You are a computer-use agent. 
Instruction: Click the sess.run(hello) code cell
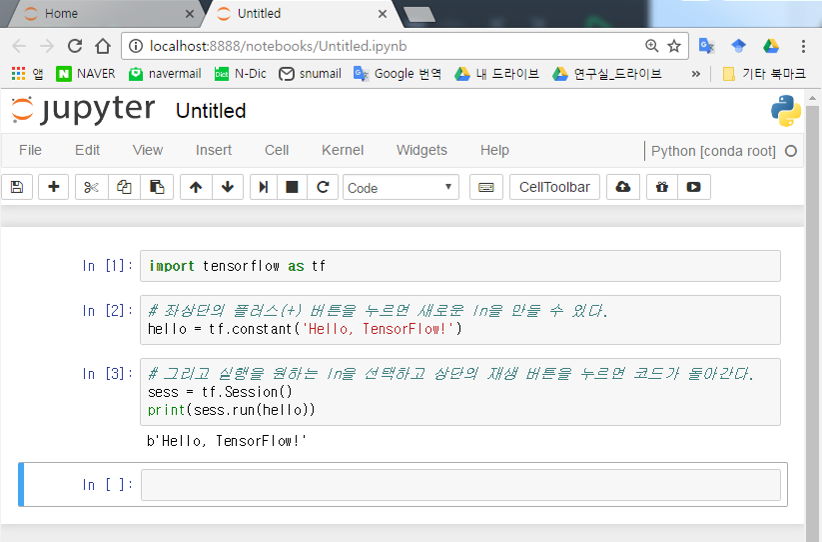(x=460, y=392)
